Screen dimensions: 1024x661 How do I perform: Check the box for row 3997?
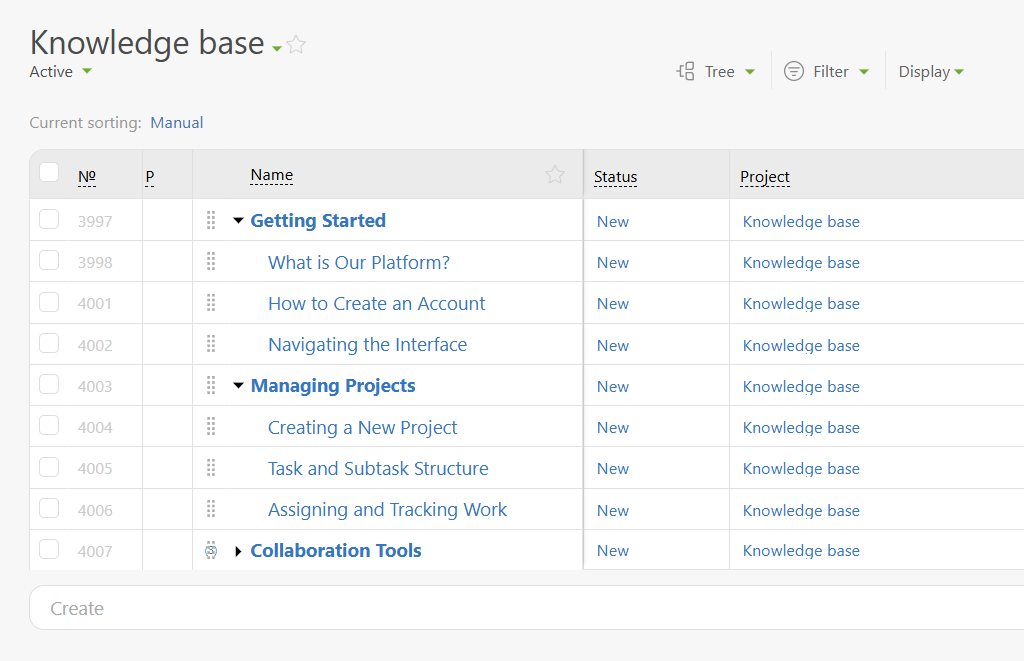(49, 219)
